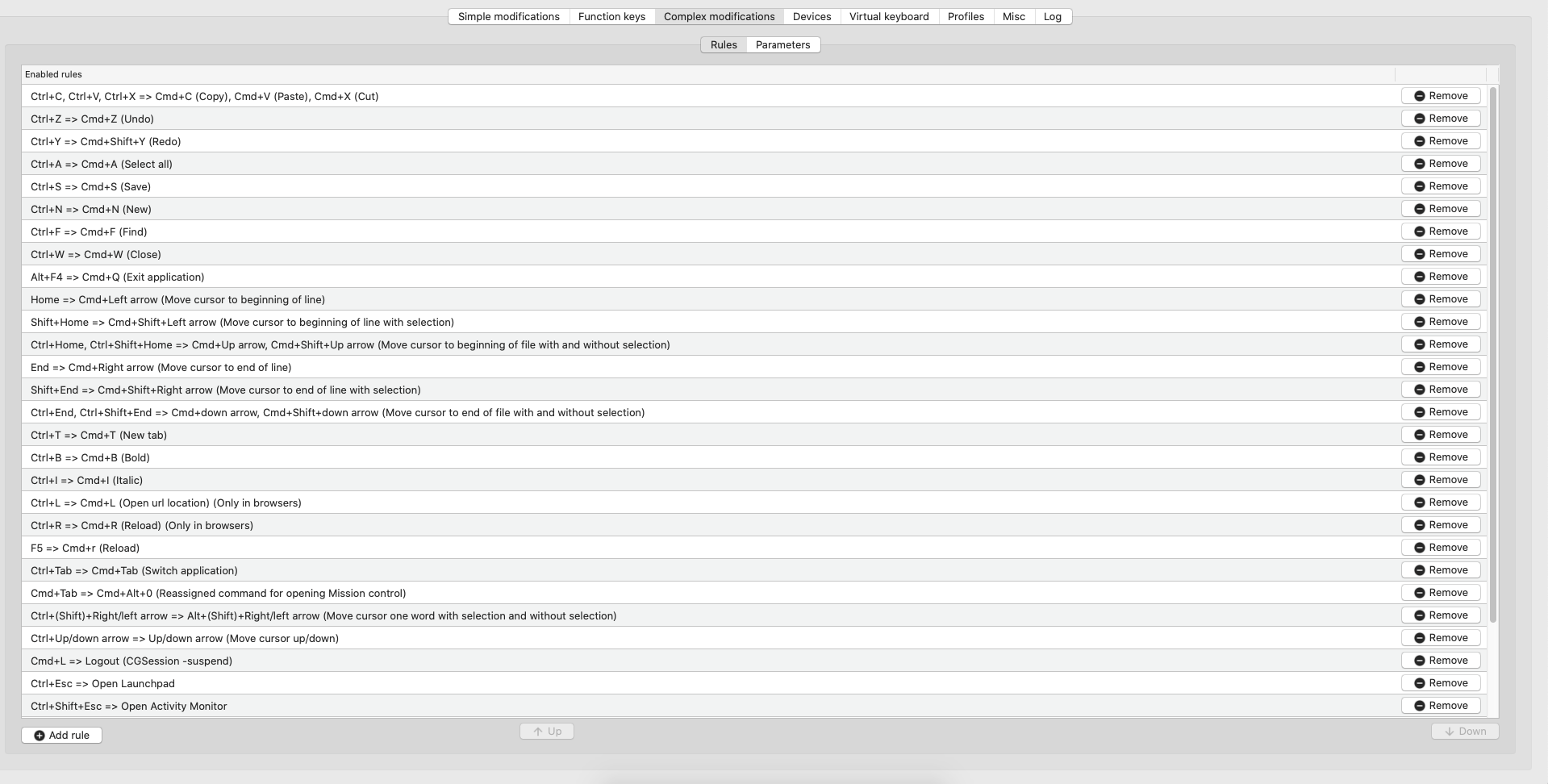The height and width of the screenshot is (784, 1548).
Task: Switch to the Parameters sub-tab
Action: click(782, 45)
